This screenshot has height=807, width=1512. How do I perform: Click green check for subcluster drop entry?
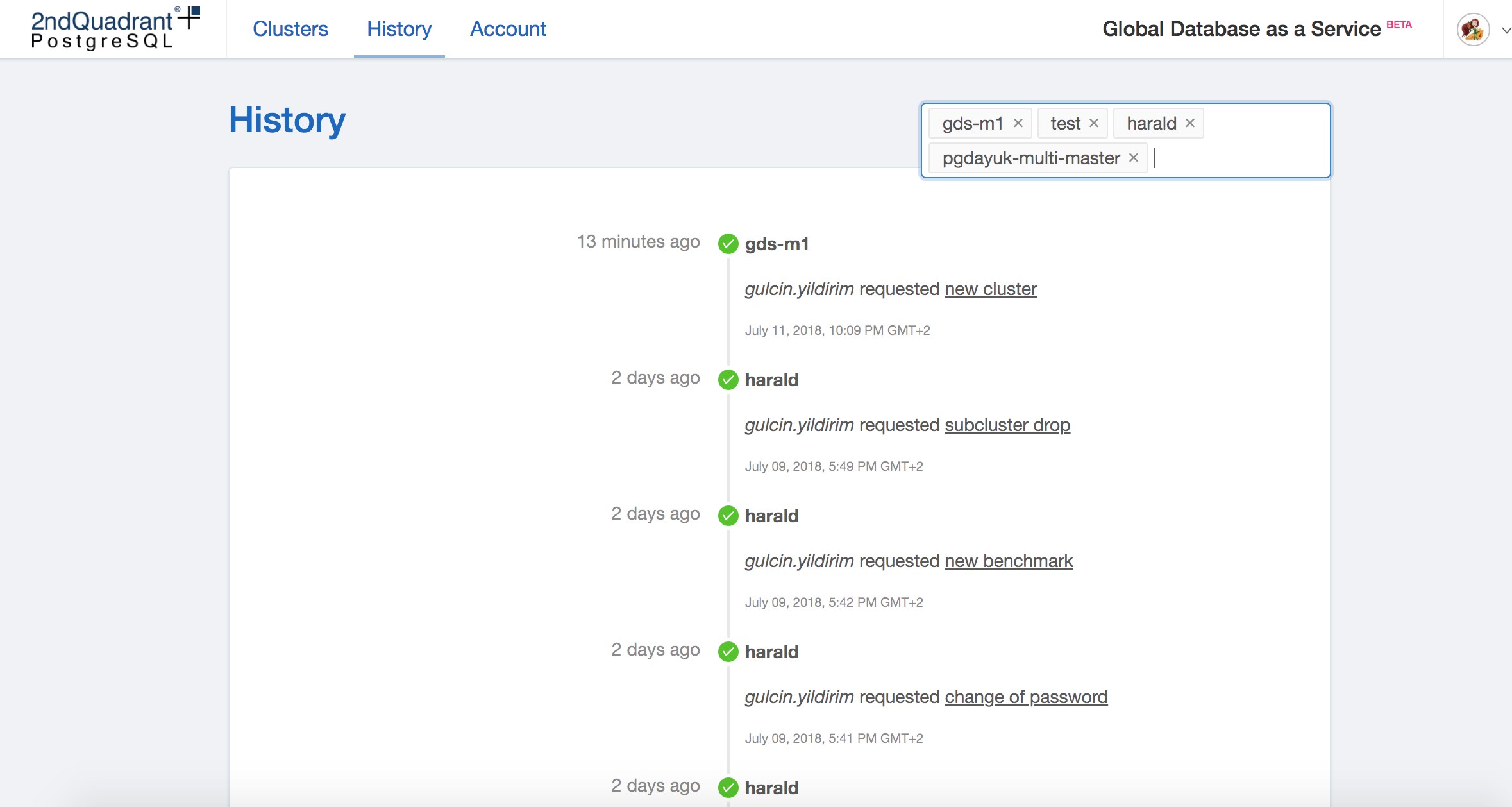point(728,380)
